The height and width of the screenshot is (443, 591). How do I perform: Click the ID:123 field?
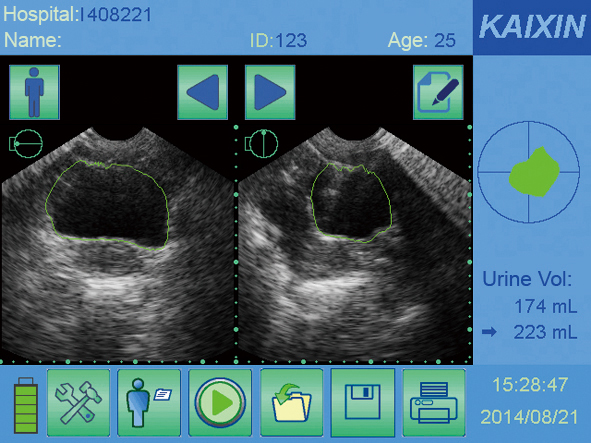click(279, 40)
